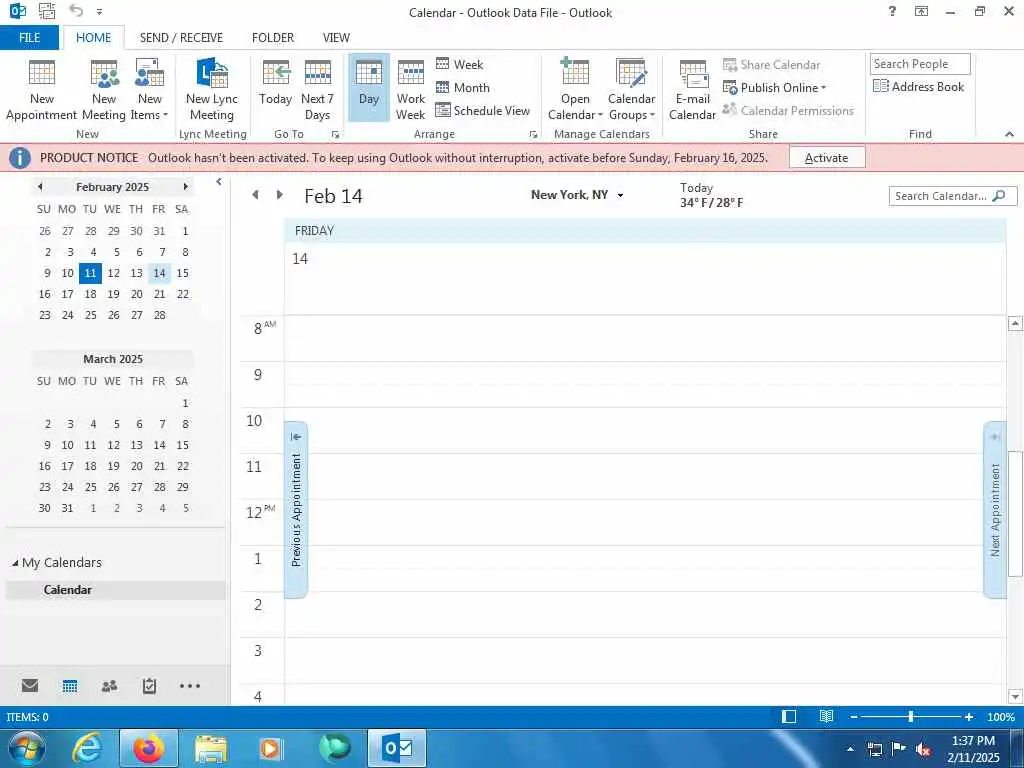Go forward one day in calendar
Viewport: 1024px width, 768px height.
tap(280, 195)
